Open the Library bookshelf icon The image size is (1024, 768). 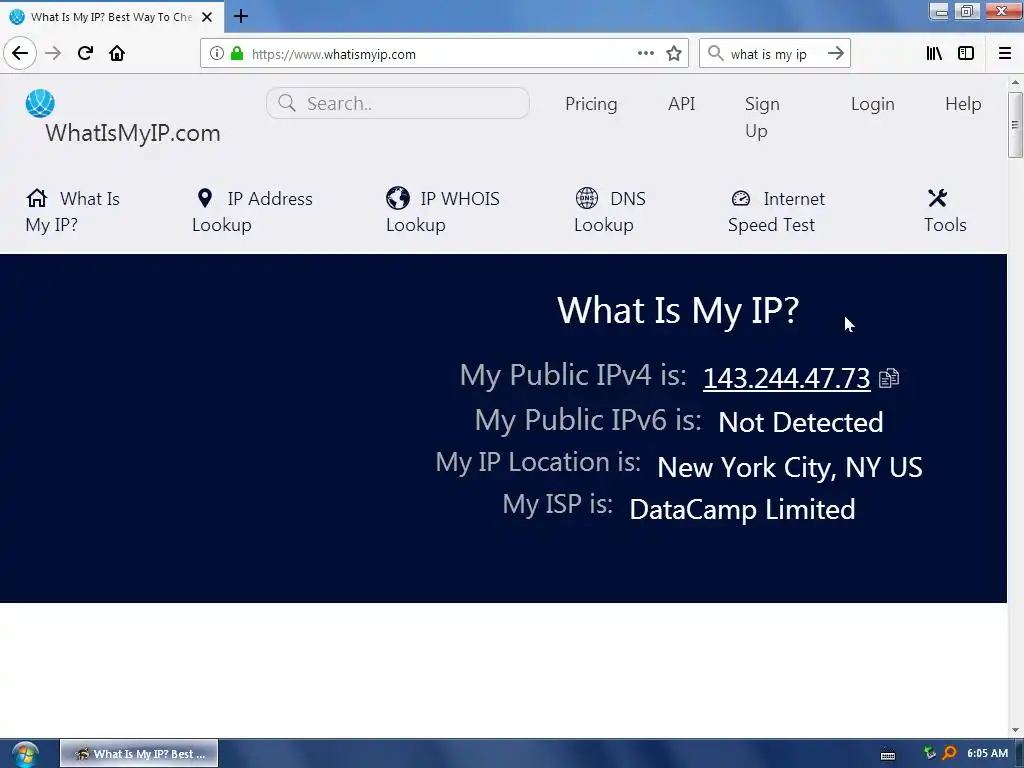[x=934, y=54]
